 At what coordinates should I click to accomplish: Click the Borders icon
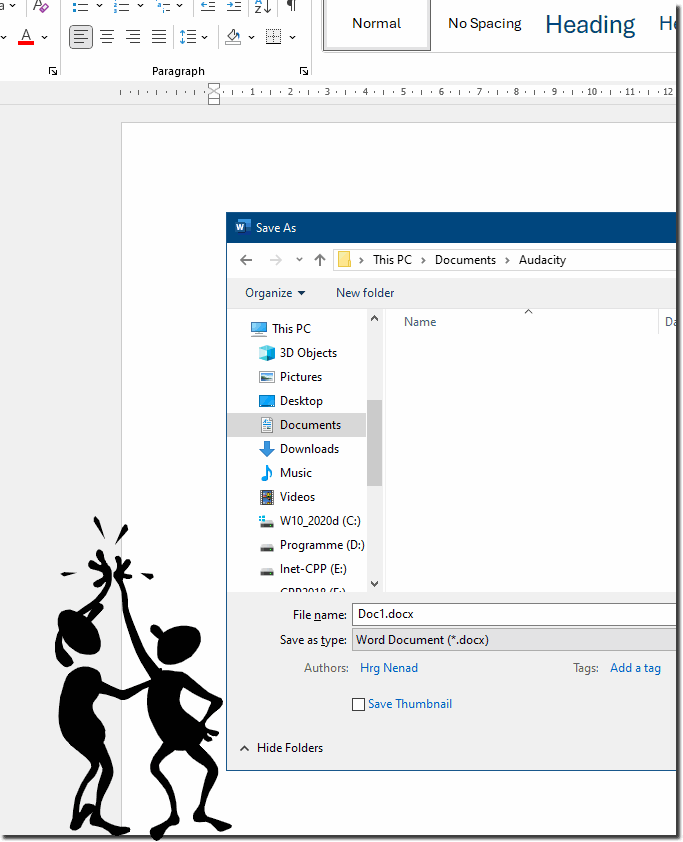tap(273, 37)
